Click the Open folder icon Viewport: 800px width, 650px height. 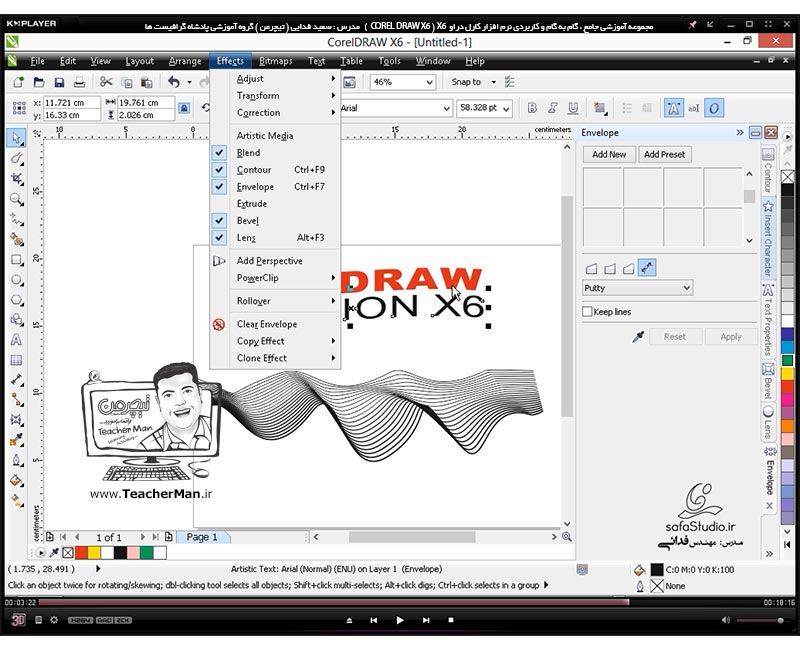point(39,82)
